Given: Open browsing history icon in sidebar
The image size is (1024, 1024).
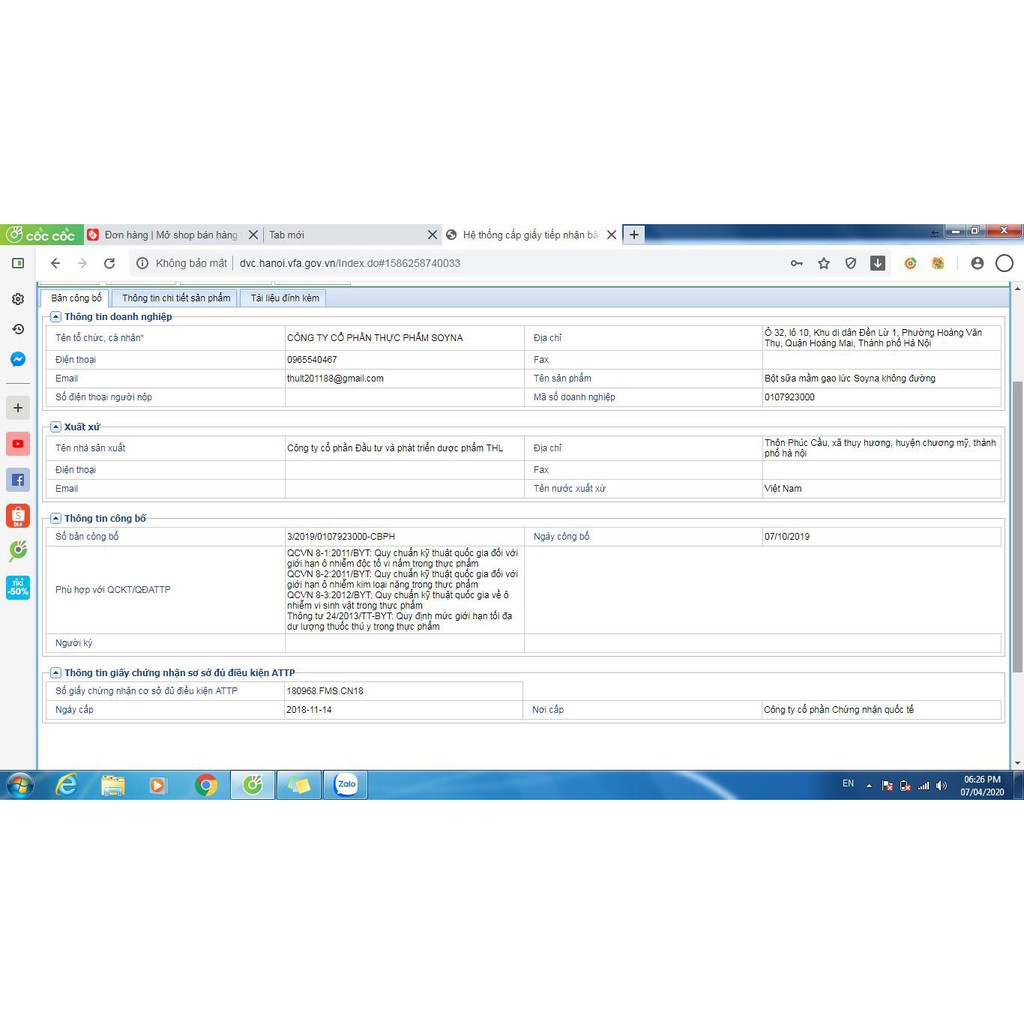Looking at the screenshot, I should point(18,329).
